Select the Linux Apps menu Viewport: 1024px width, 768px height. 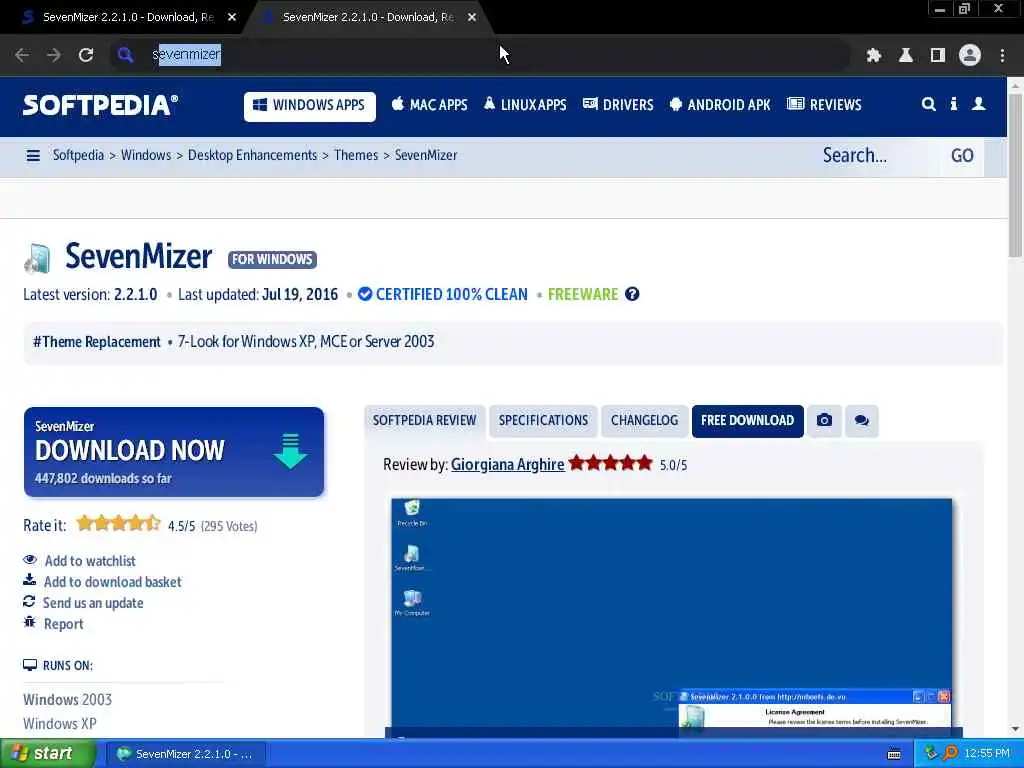tap(525, 105)
